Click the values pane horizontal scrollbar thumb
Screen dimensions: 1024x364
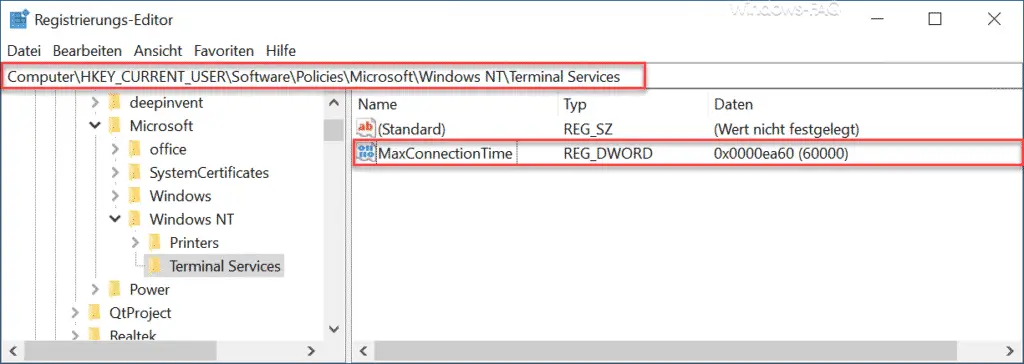coord(664,351)
